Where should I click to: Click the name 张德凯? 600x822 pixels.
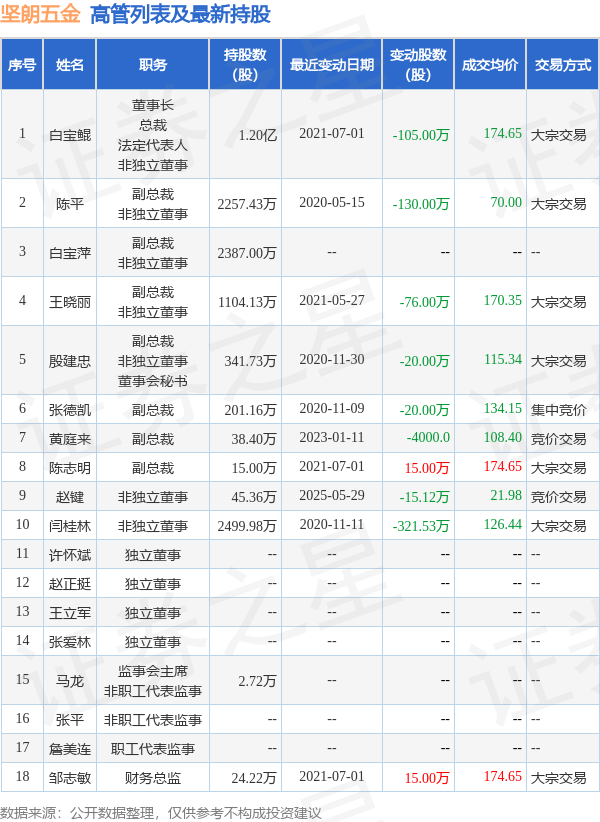[70, 410]
